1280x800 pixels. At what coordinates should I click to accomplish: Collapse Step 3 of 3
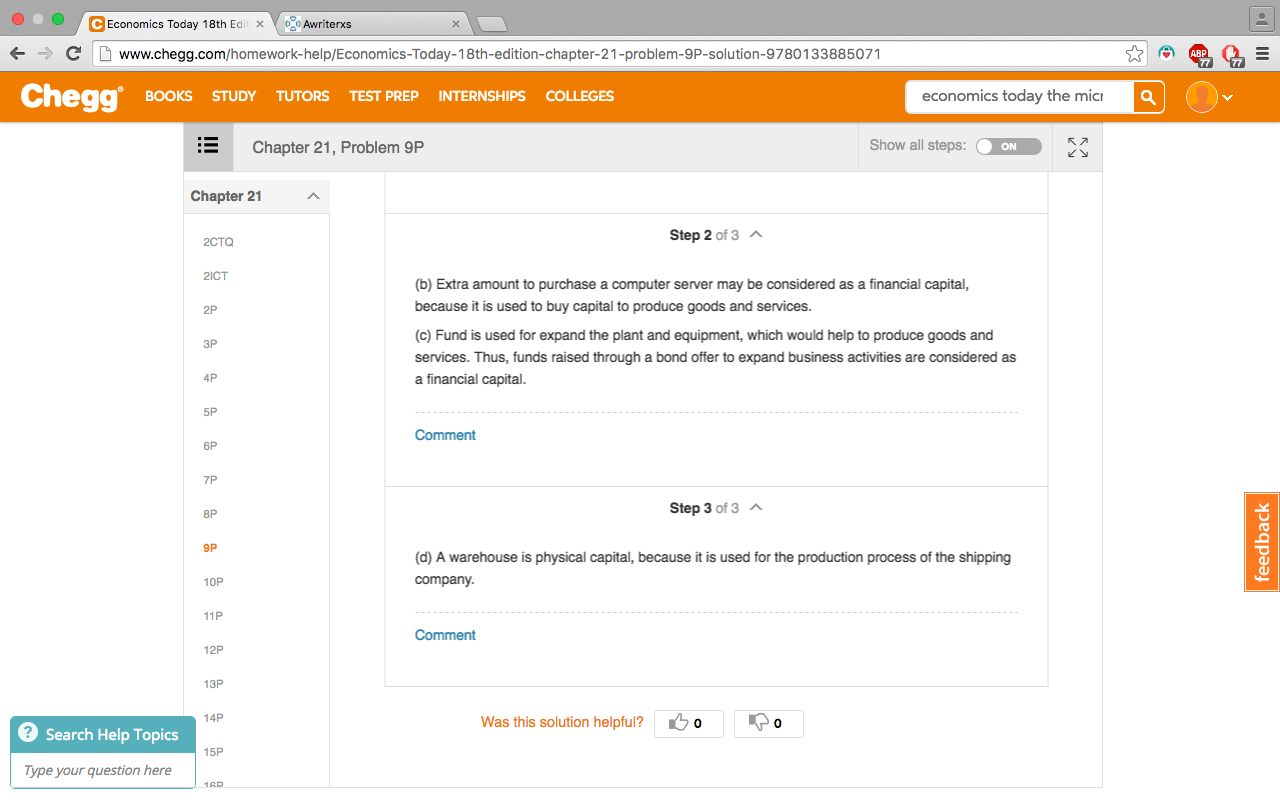[756, 507]
